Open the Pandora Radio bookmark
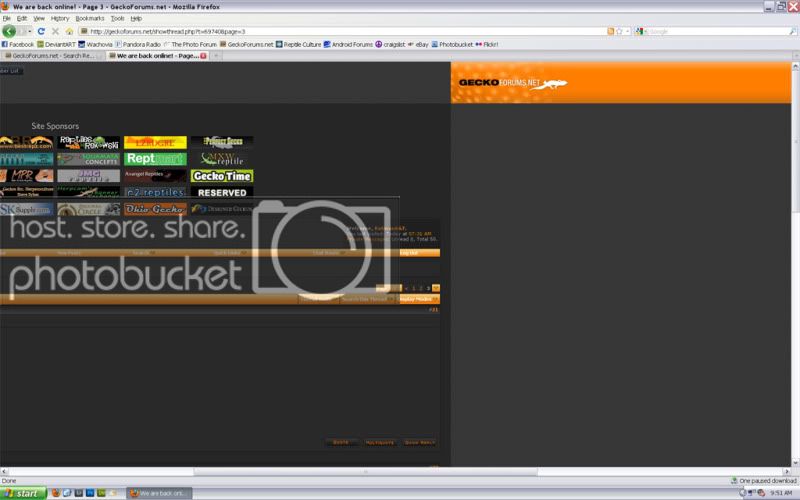The image size is (800, 500). (138, 44)
